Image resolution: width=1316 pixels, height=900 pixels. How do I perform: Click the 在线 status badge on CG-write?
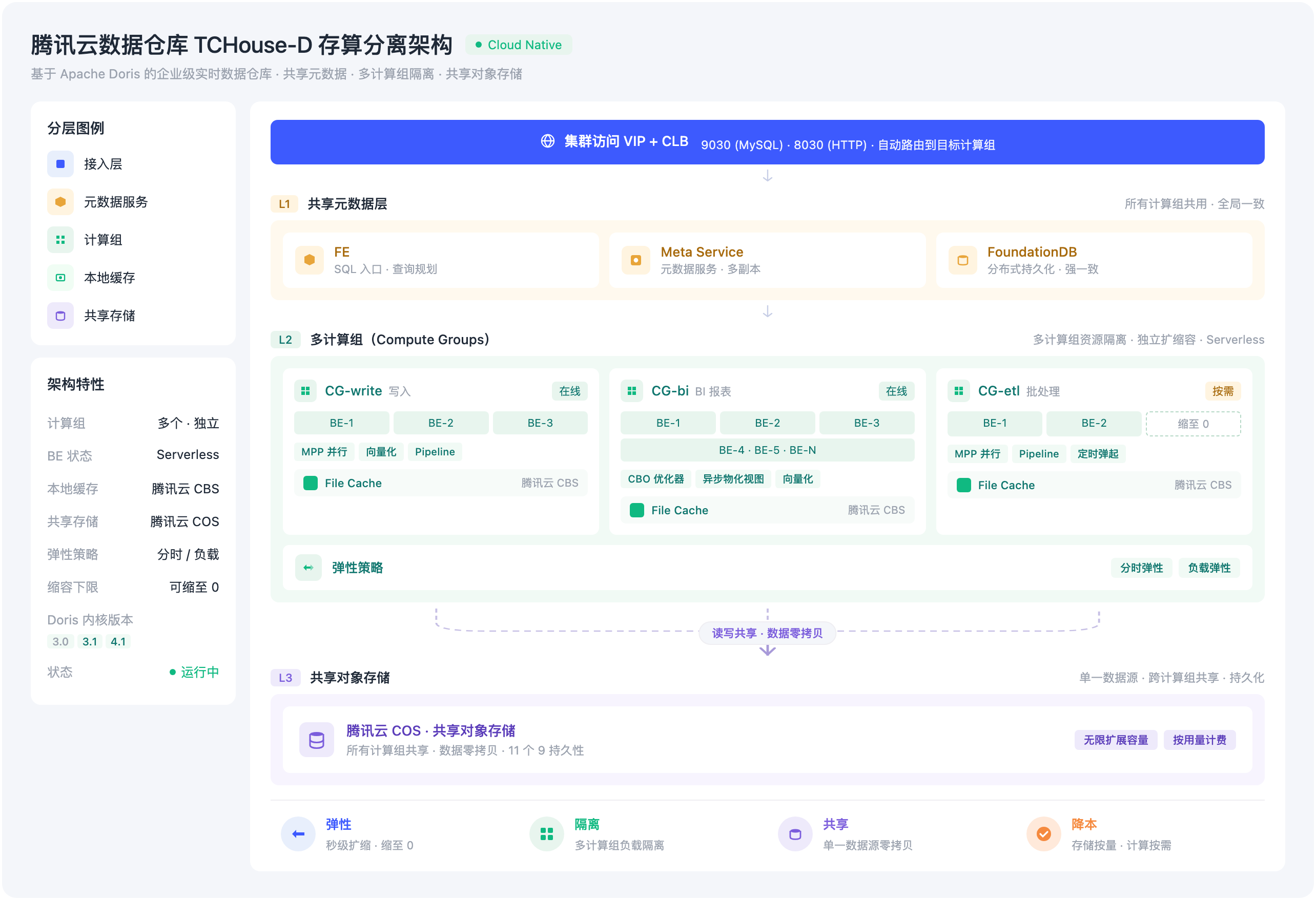point(570,391)
